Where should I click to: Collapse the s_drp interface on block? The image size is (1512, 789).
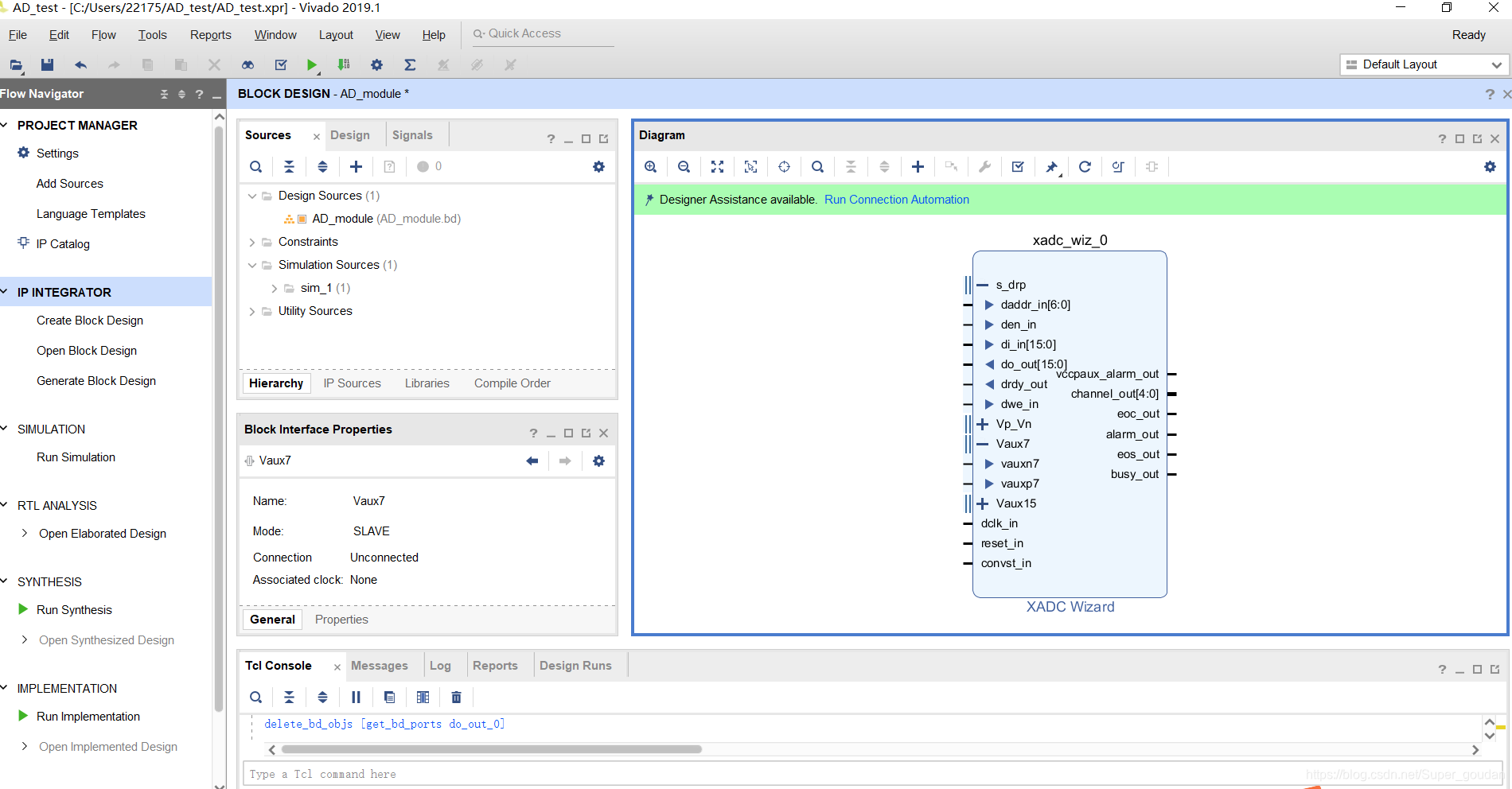[x=983, y=285]
